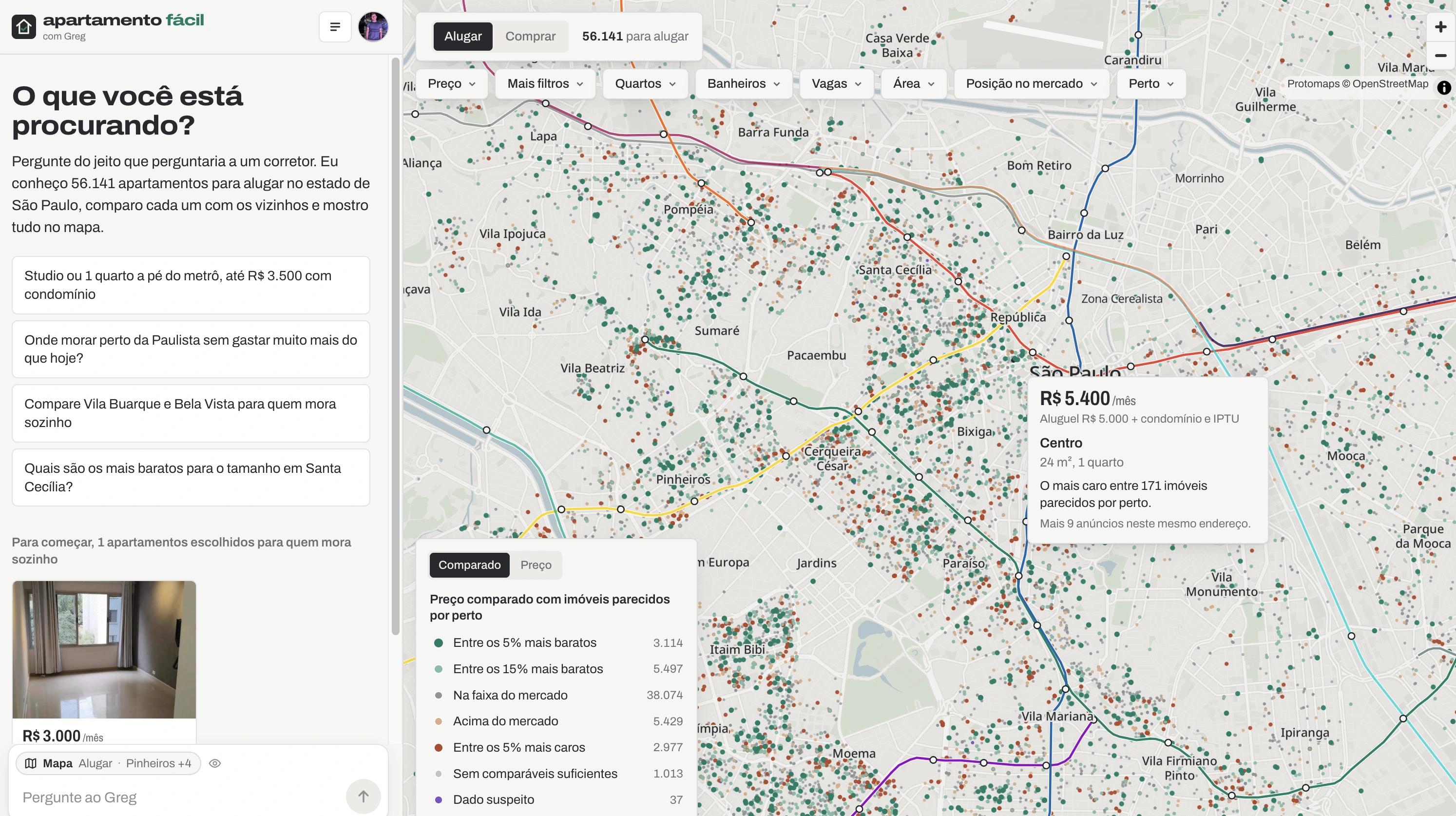Viewport: 1456px width, 816px height.
Task: Click the map icon in the context chip
Action: tap(31, 763)
